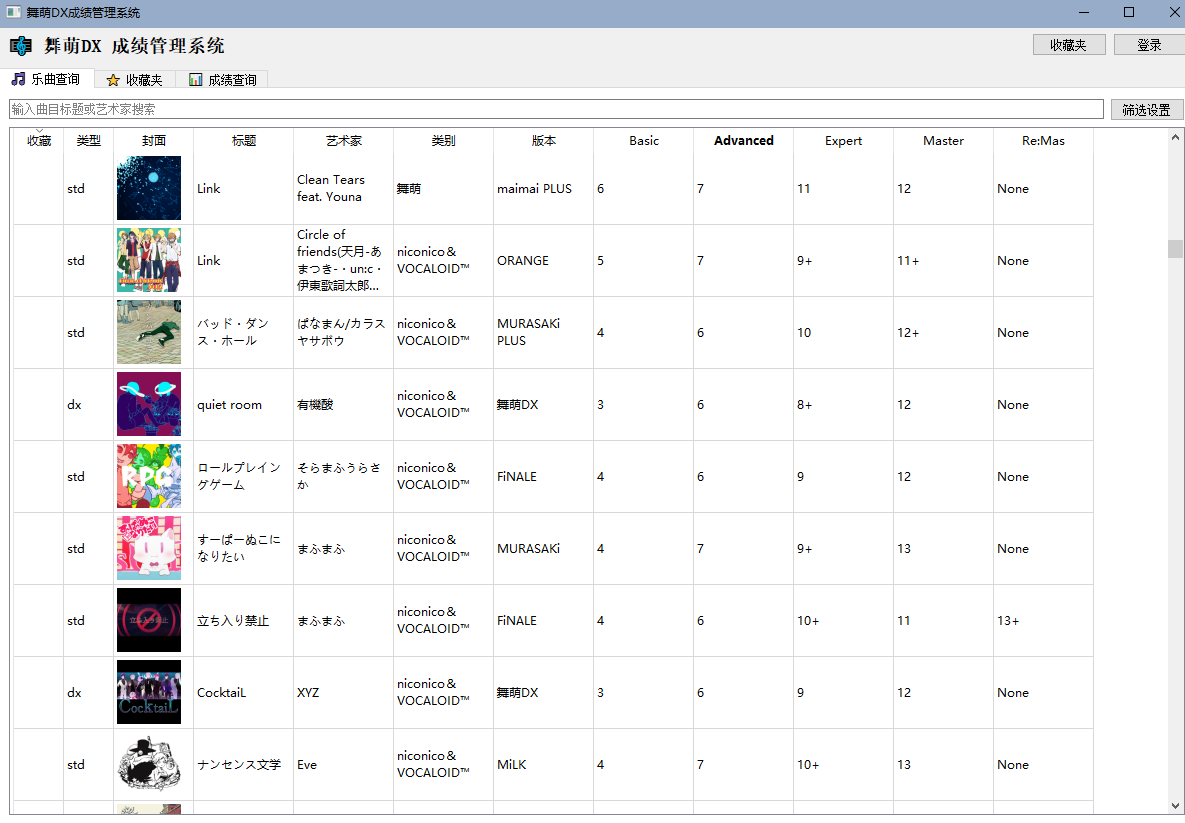The width and height of the screenshot is (1185, 823).
Task: Click the 12+ Master cell of バッド・ダンス・ホール
Action: (943, 332)
